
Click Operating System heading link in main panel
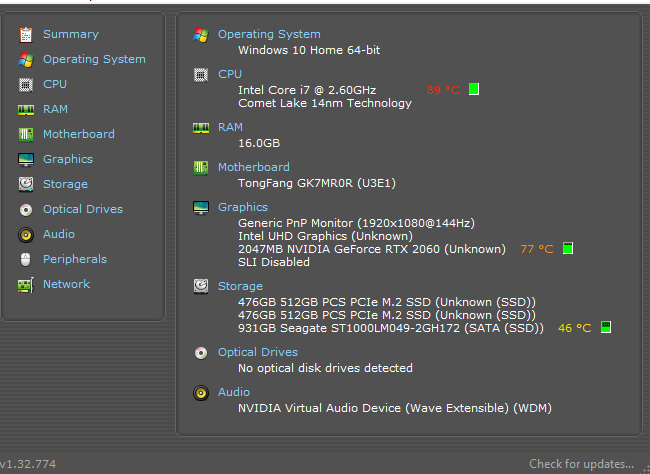coord(269,34)
